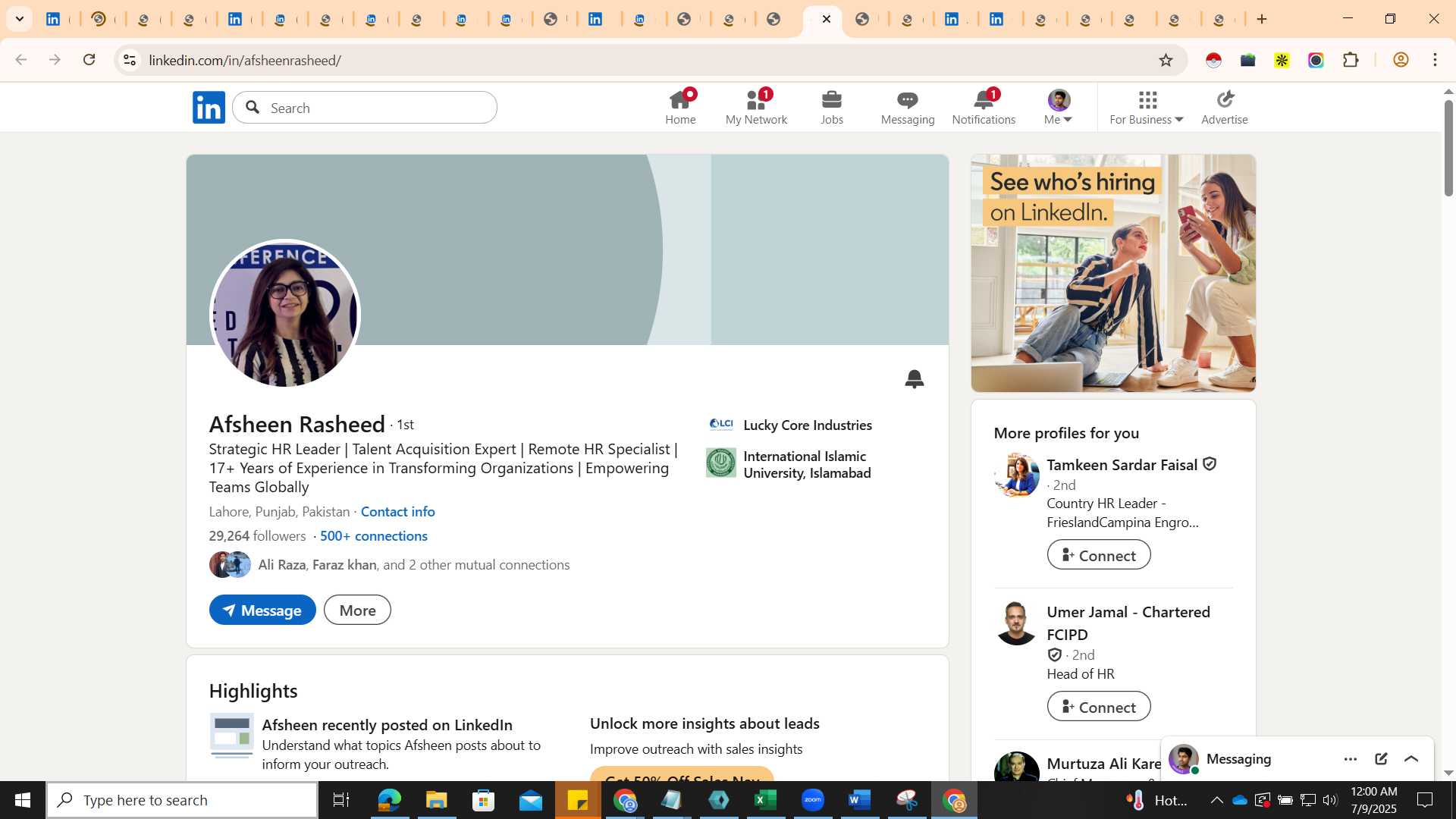Viewport: 1456px width, 819px height.
Task: Expand the Me dropdown menu
Action: click(1059, 107)
